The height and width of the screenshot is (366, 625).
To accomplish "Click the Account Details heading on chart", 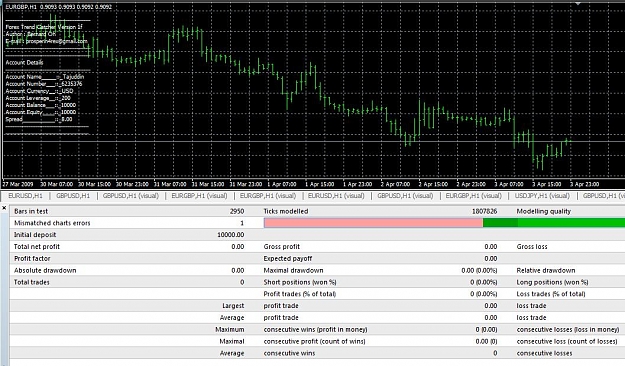I will [x=24, y=63].
